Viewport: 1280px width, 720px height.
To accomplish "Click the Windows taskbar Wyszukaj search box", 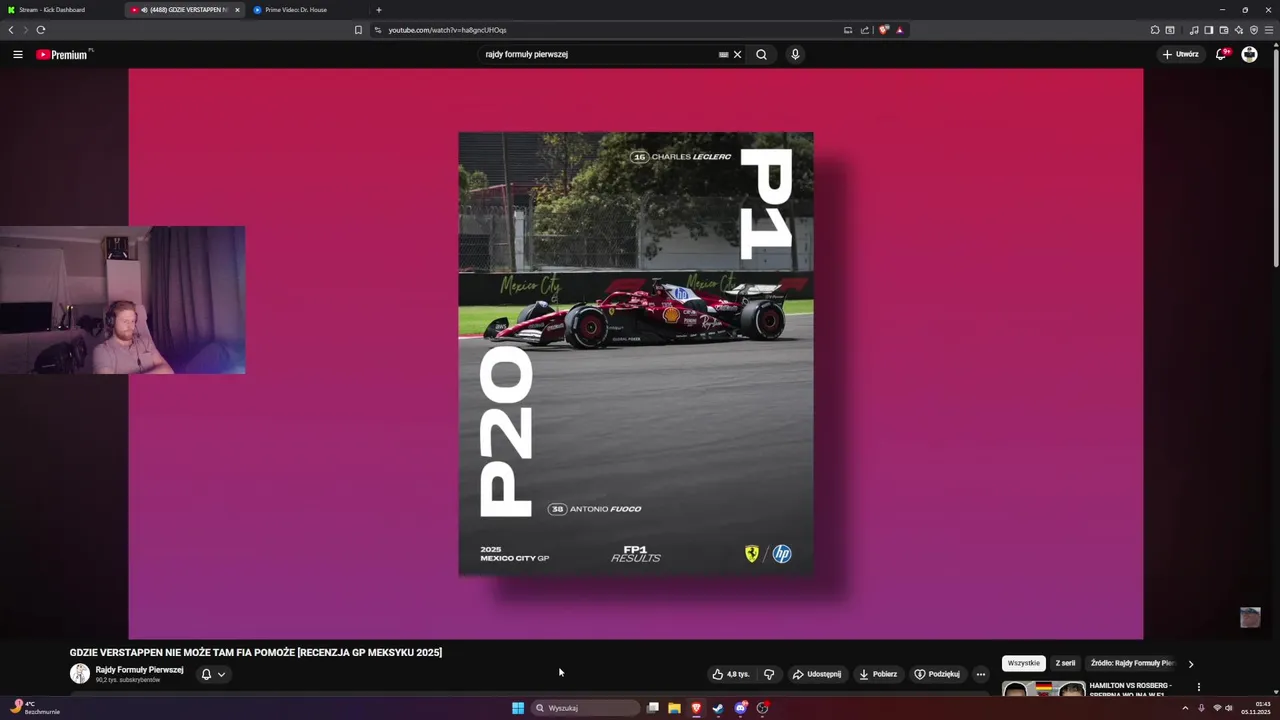I will 585,708.
